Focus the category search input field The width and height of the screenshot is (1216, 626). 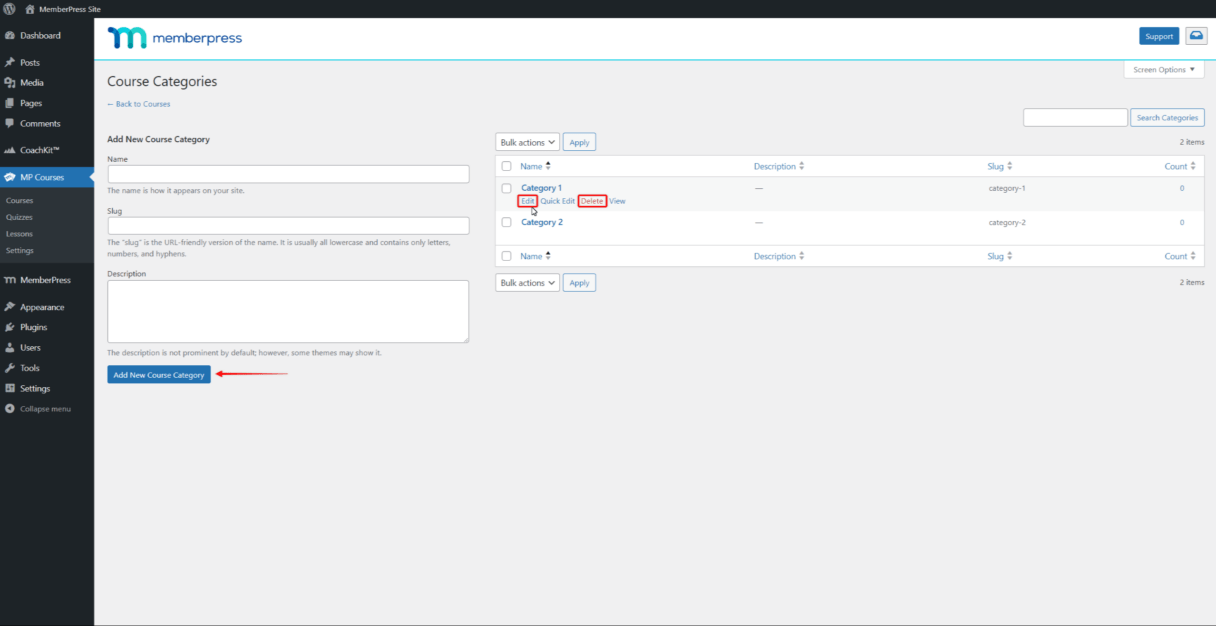coord(1075,118)
